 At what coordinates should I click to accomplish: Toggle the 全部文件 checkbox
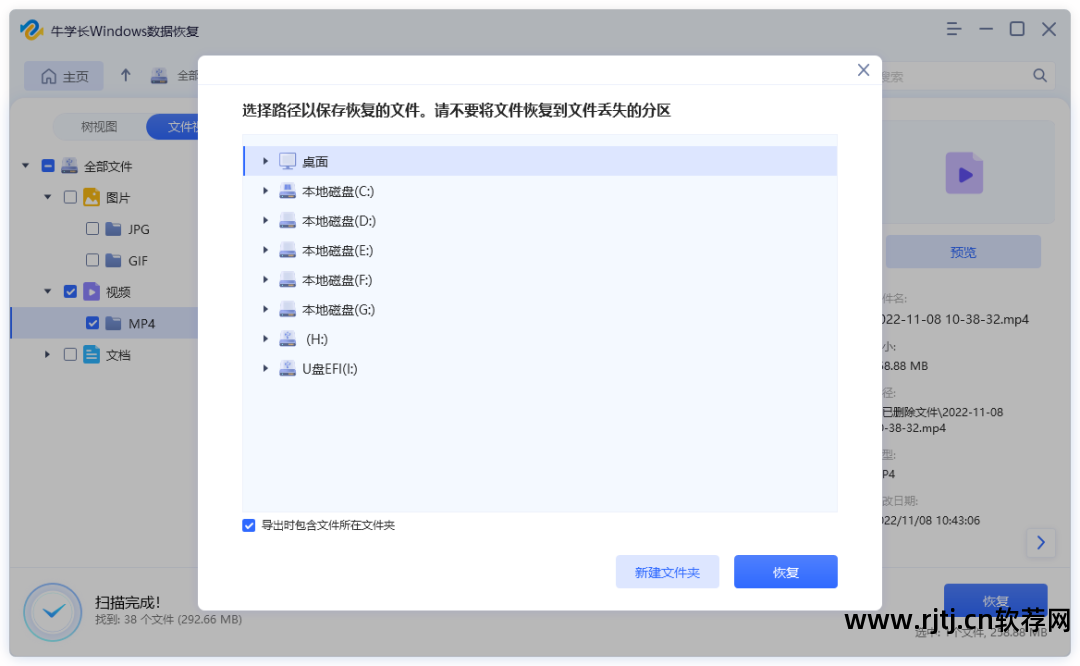coord(48,166)
